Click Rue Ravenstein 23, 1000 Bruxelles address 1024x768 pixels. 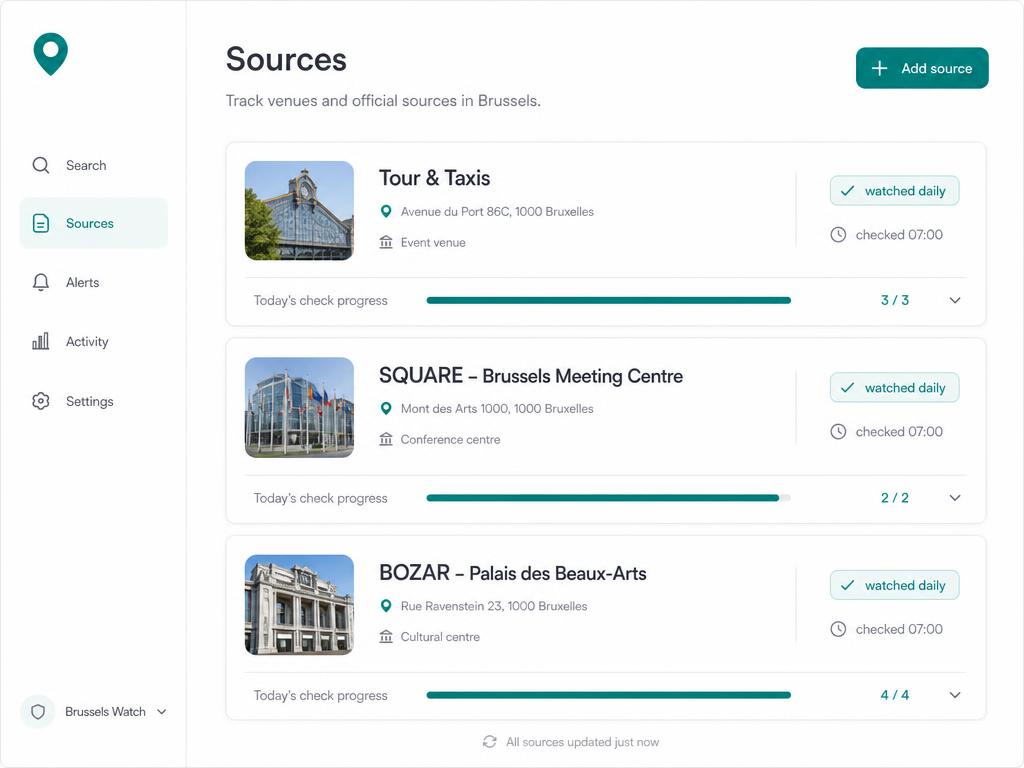(x=494, y=606)
